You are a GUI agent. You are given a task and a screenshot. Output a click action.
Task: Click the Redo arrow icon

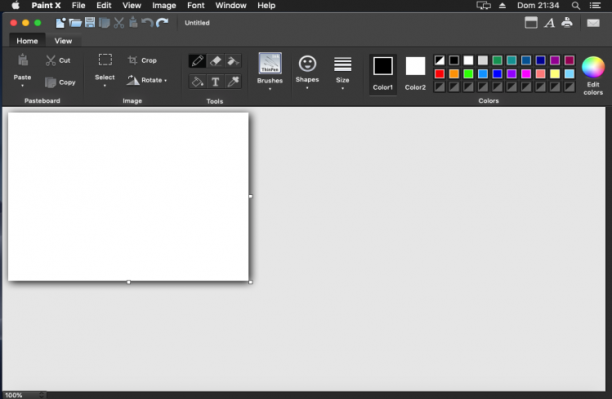coord(162,23)
